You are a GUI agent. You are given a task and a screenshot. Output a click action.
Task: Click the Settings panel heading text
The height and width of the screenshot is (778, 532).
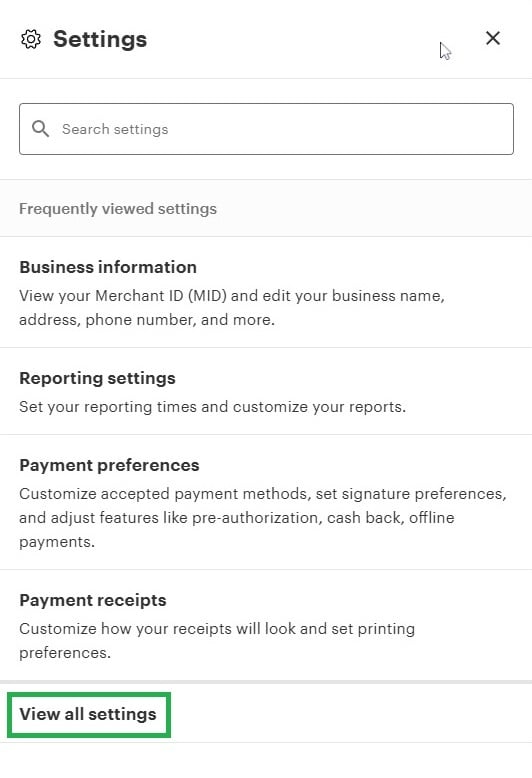pyautogui.click(x=100, y=39)
